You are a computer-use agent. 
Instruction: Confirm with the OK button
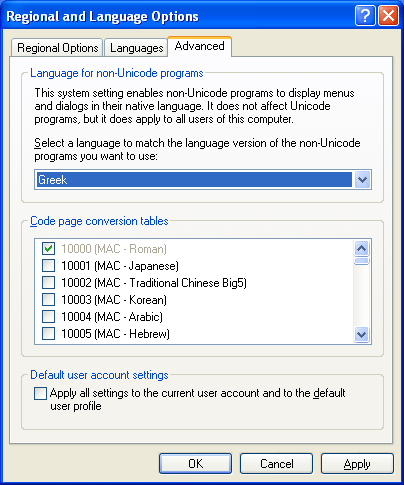click(x=195, y=464)
